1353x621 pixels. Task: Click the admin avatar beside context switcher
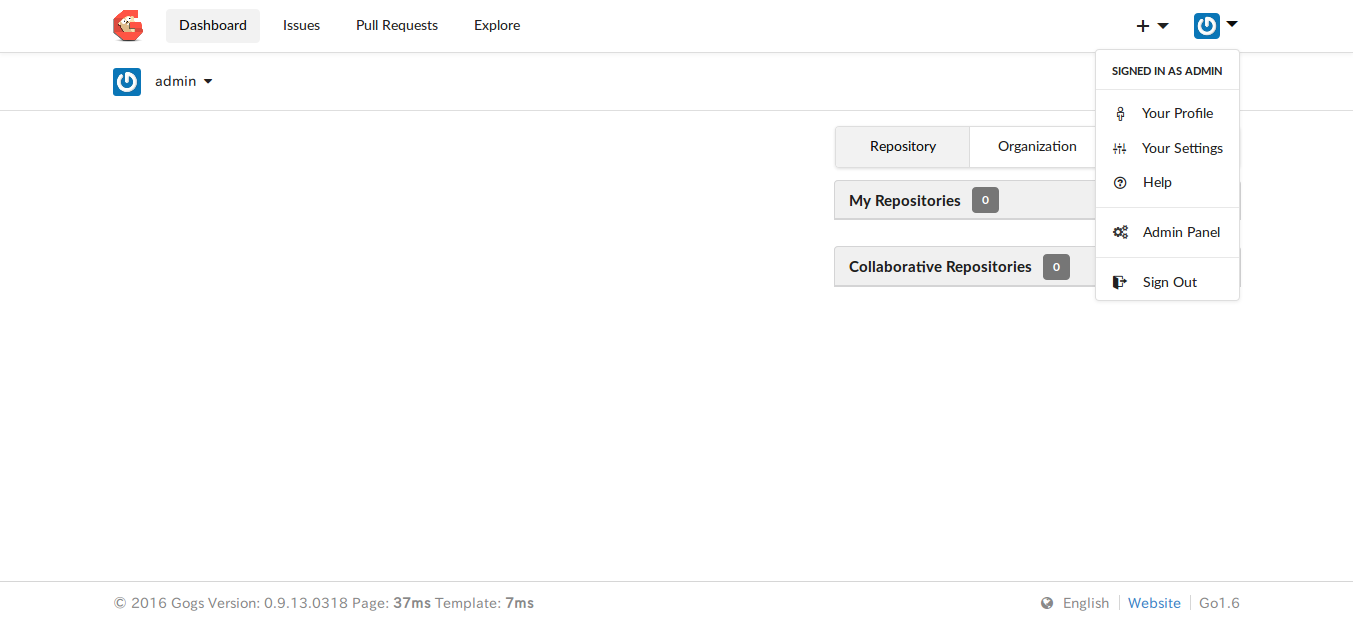point(127,82)
